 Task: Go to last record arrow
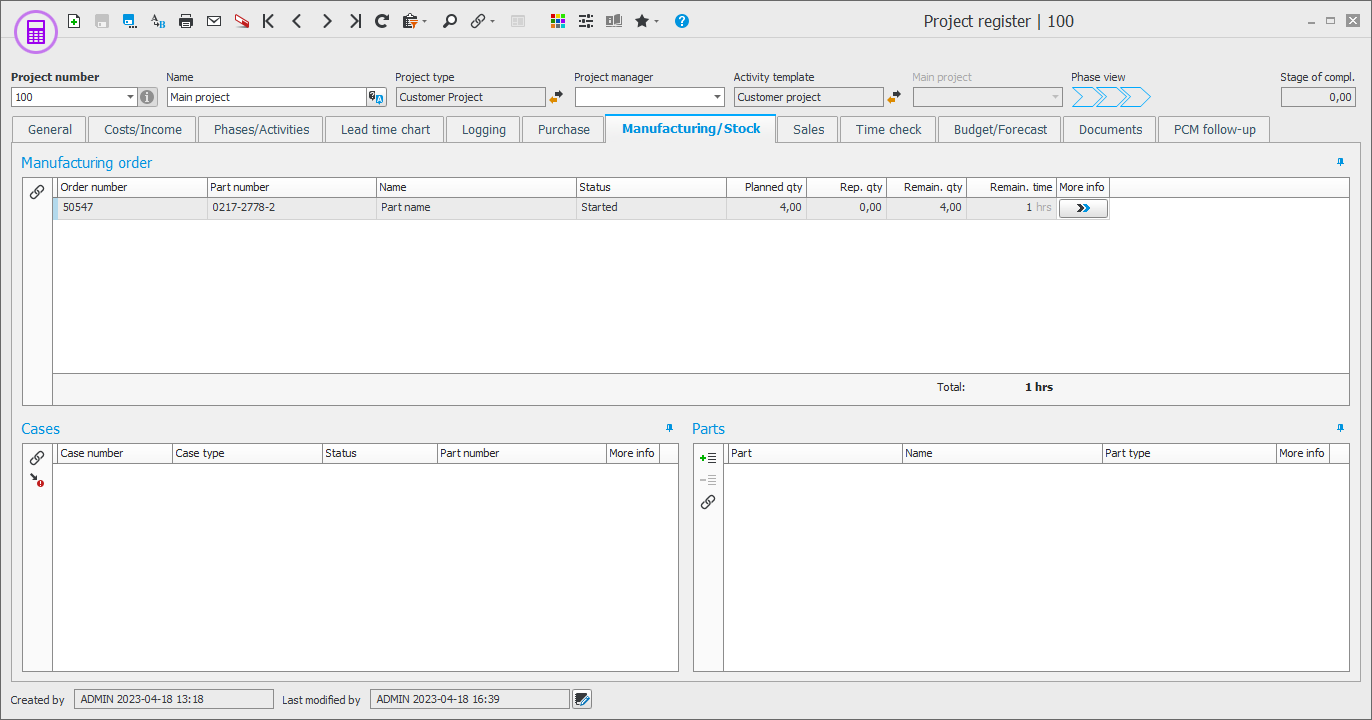pyautogui.click(x=355, y=20)
